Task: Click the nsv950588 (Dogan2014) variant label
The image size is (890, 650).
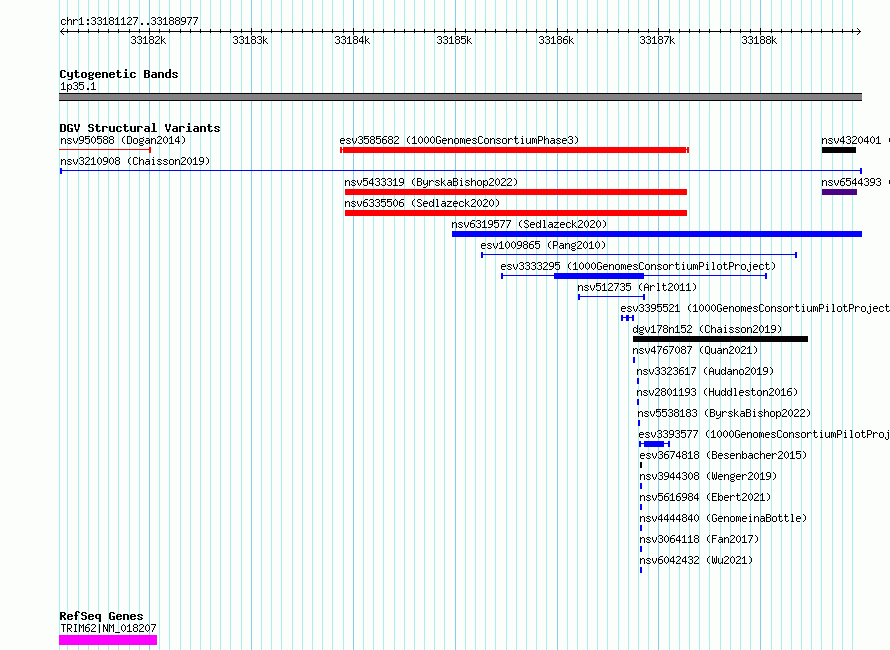Action: pyautogui.click(x=123, y=140)
